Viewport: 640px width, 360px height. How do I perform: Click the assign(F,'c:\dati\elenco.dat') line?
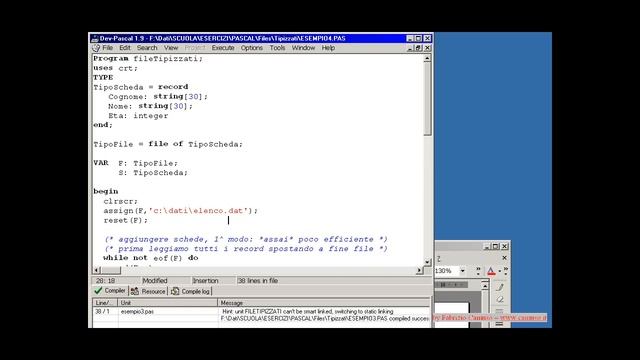click(180, 211)
